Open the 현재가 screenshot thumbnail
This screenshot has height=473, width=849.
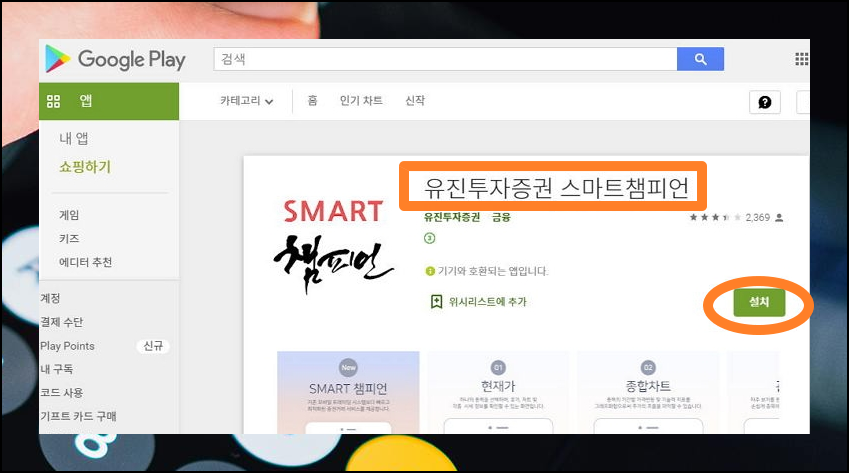click(498, 392)
